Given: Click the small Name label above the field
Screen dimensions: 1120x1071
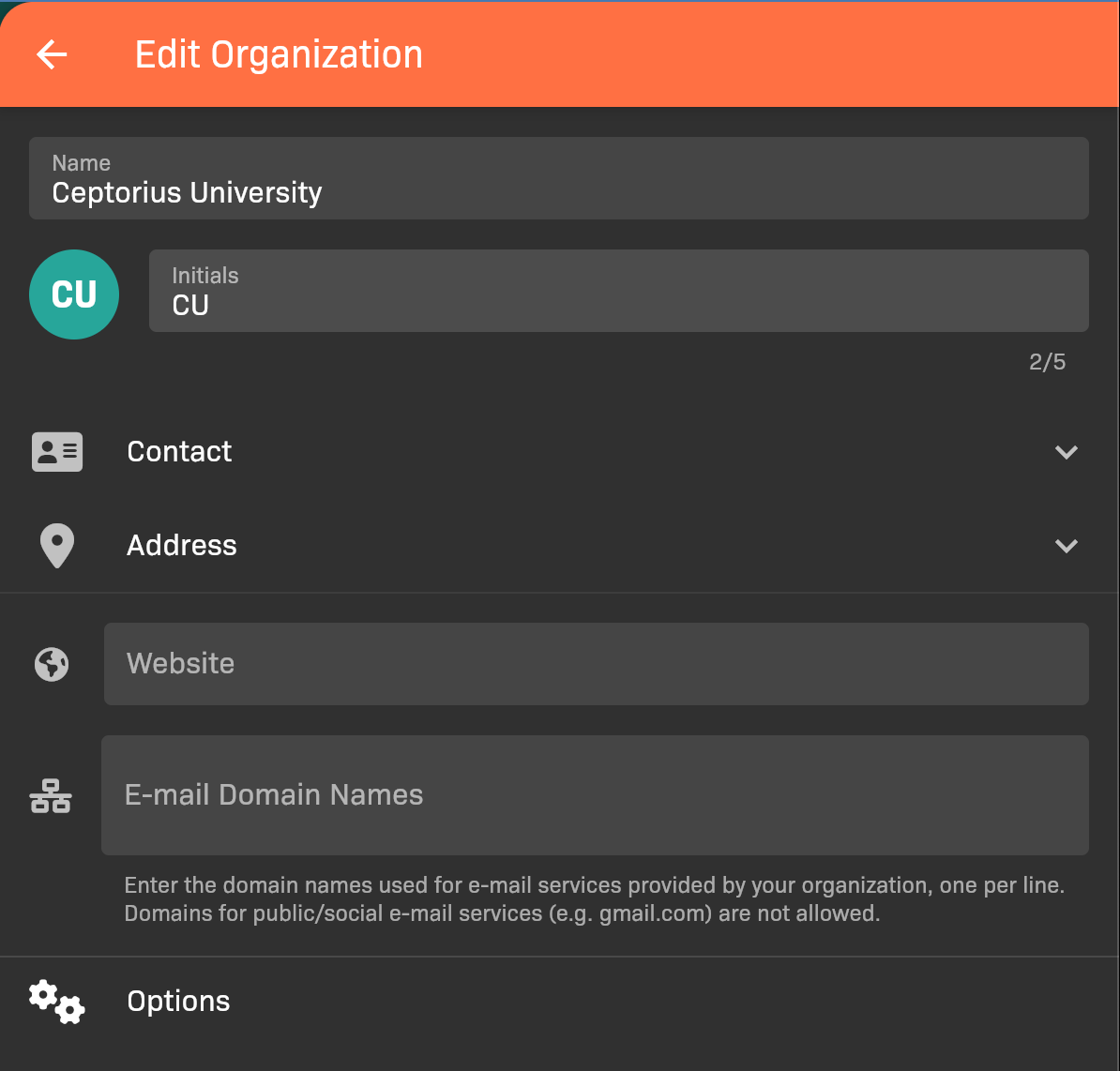Looking at the screenshot, I should pyautogui.click(x=82, y=163).
